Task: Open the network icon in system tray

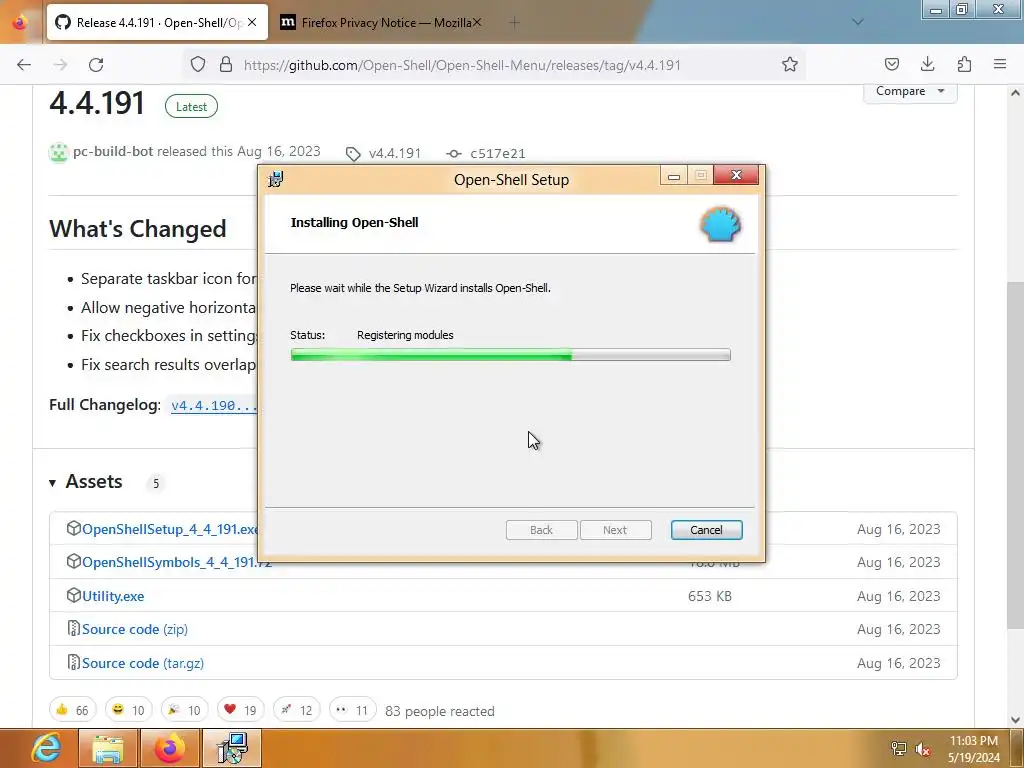Action: [x=899, y=749]
